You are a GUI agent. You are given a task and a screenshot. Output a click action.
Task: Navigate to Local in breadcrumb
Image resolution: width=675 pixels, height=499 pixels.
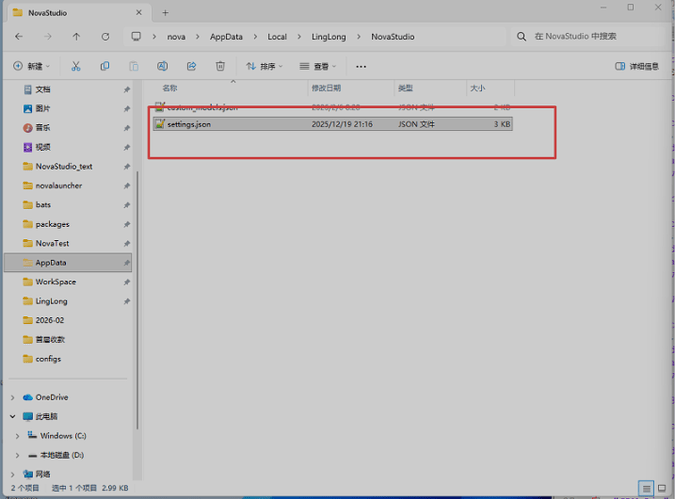click(x=277, y=37)
